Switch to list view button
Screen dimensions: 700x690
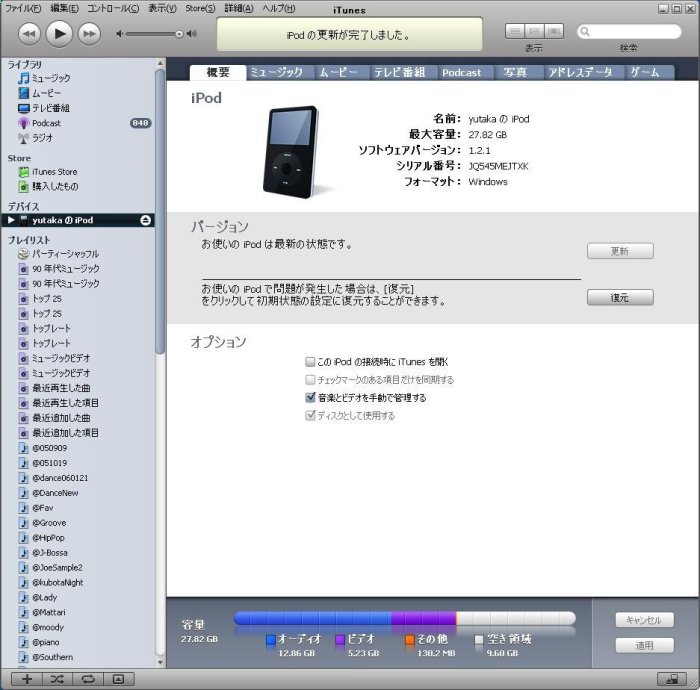tap(515, 31)
